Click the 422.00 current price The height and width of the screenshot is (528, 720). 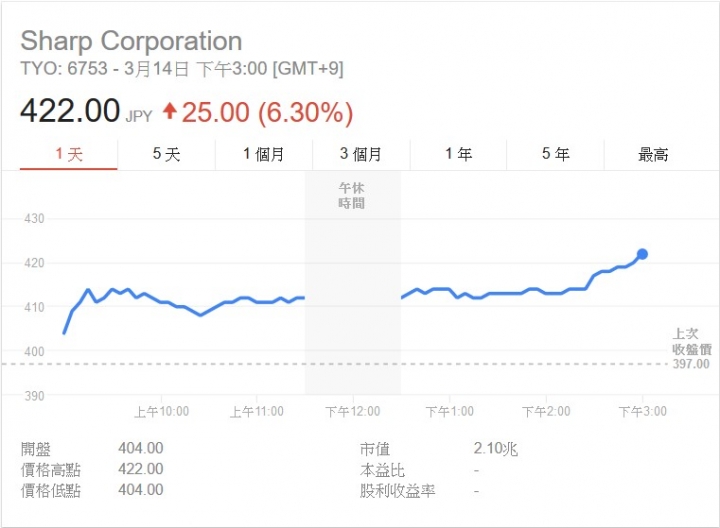tap(70, 111)
